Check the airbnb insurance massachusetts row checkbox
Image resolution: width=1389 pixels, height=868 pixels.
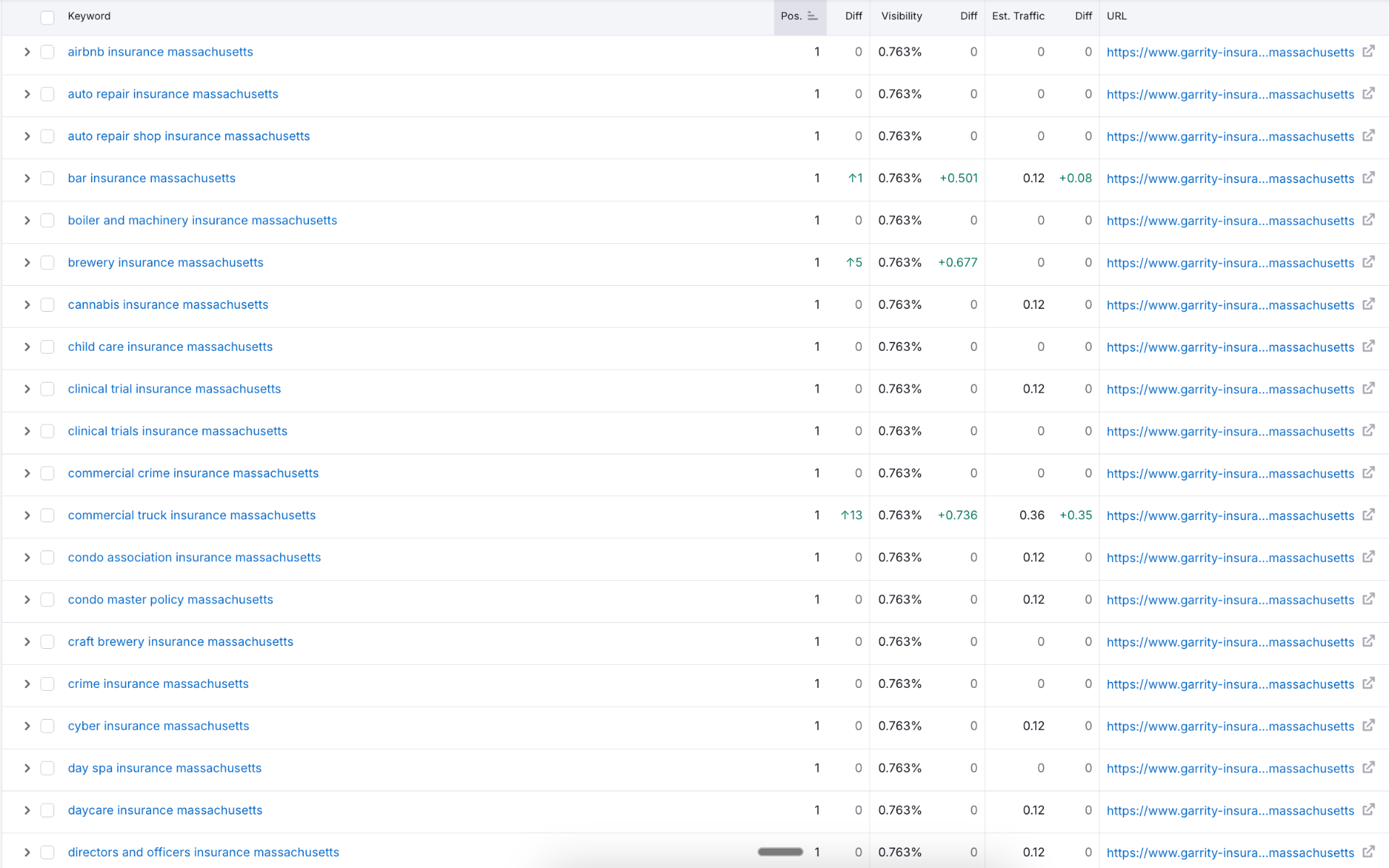(x=47, y=52)
